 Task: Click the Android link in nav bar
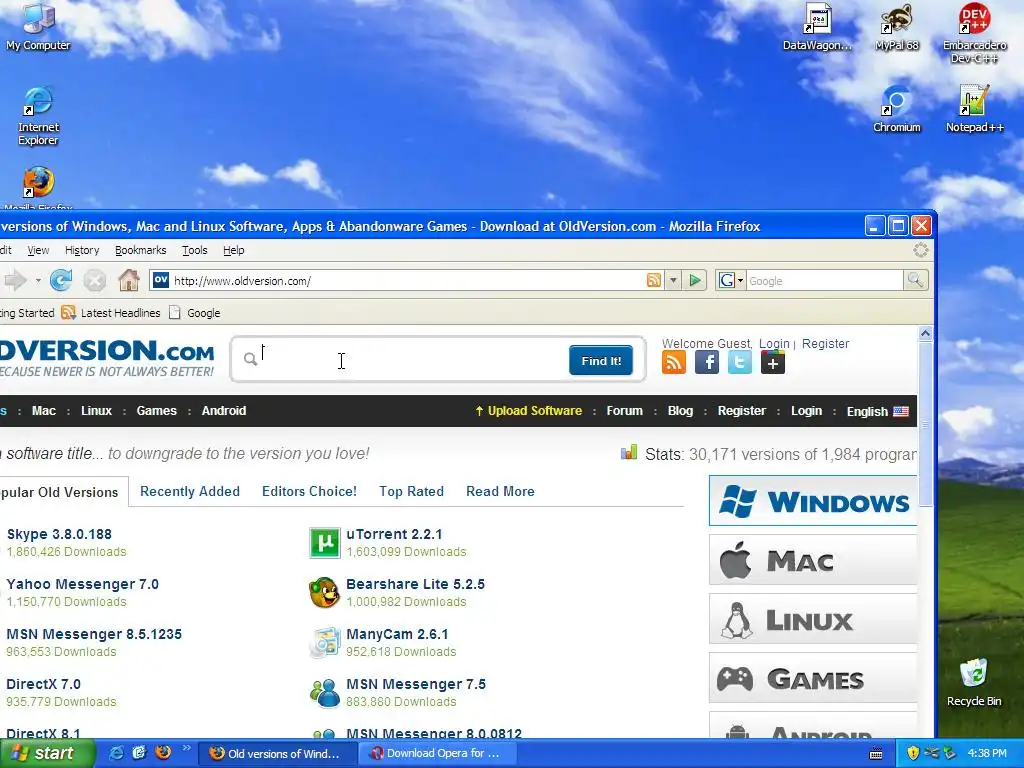[223, 411]
